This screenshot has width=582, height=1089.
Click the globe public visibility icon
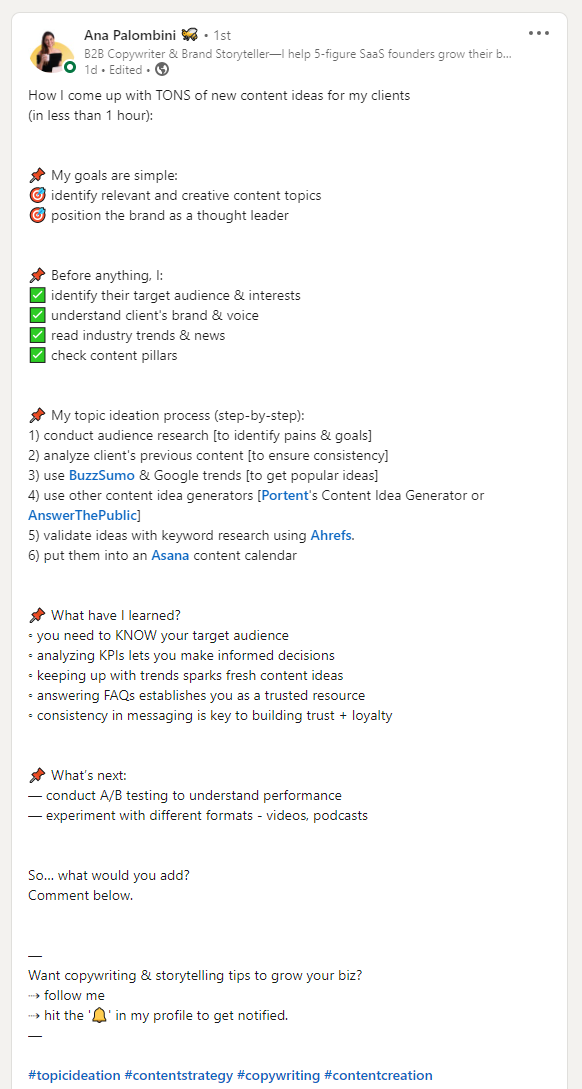[x=162, y=69]
